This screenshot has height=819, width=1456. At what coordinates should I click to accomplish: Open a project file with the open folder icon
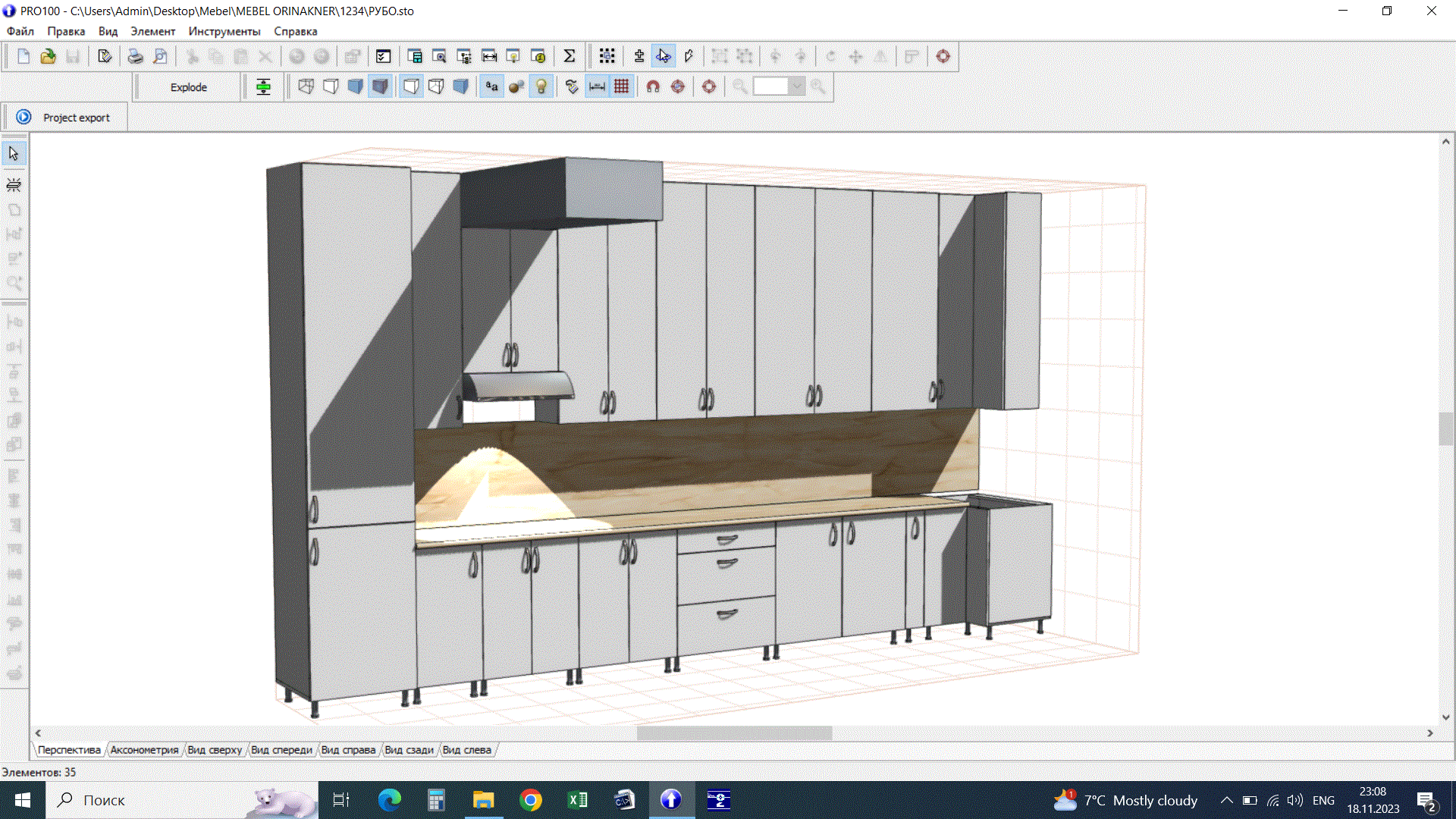(48, 56)
